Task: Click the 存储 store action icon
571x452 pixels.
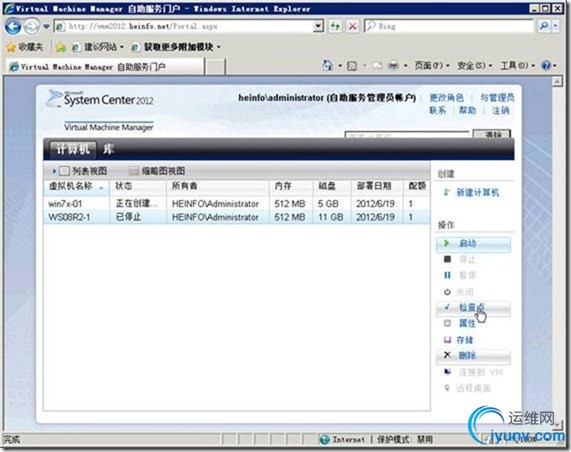Action: (448, 340)
